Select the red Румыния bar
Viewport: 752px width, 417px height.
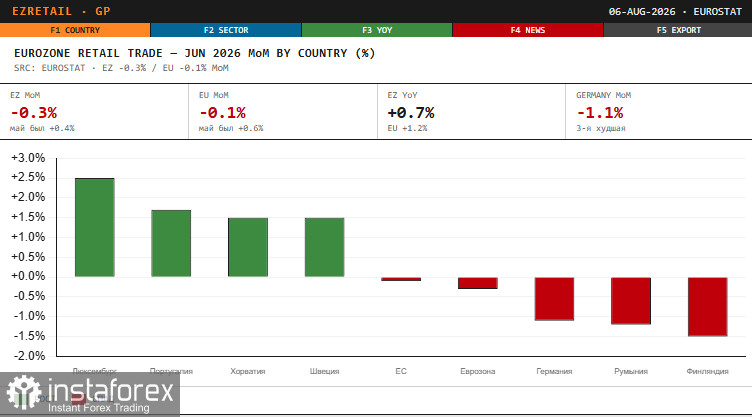coord(631,300)
